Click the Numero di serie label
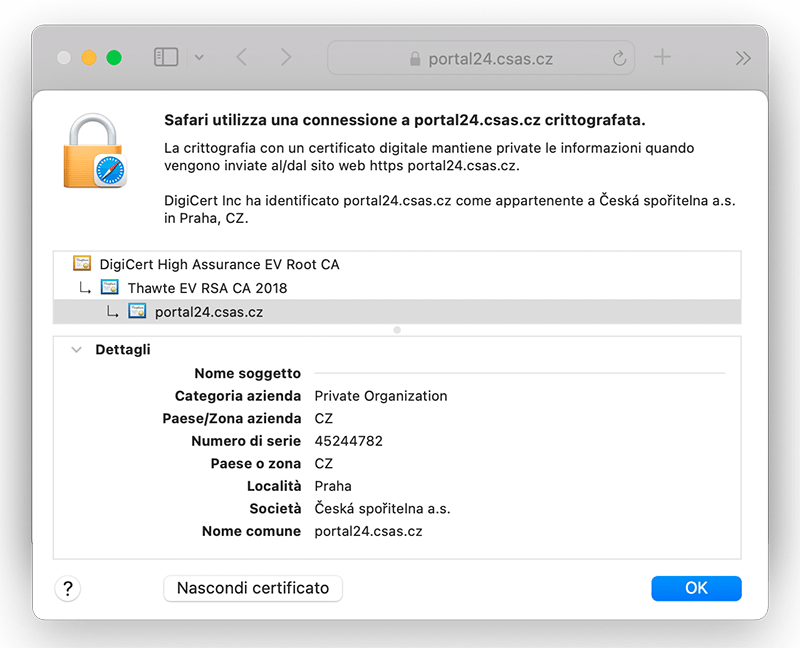Image resolution: width=800 pixels, height=648 pixels. tap(246, 441)
